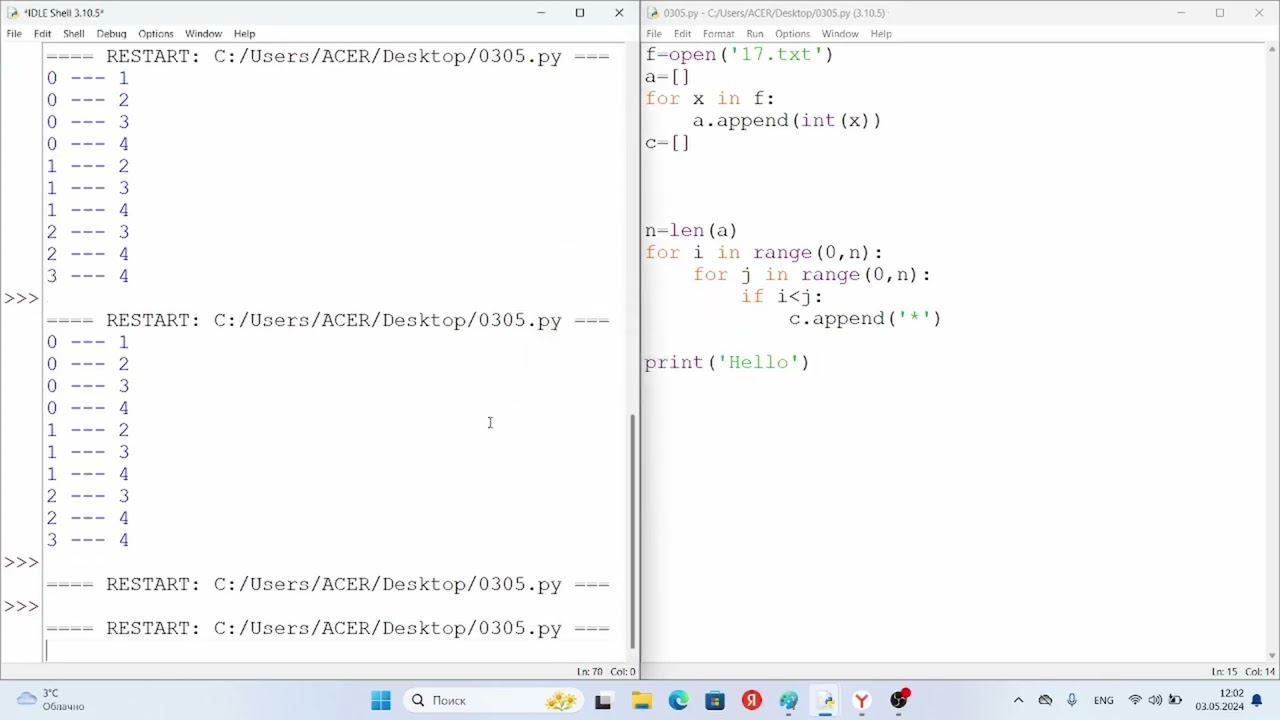Viewport: 1280px width, 720px height.
Task: Open Microsoft Edge from the taskbar
Action: tap(678, 701)
